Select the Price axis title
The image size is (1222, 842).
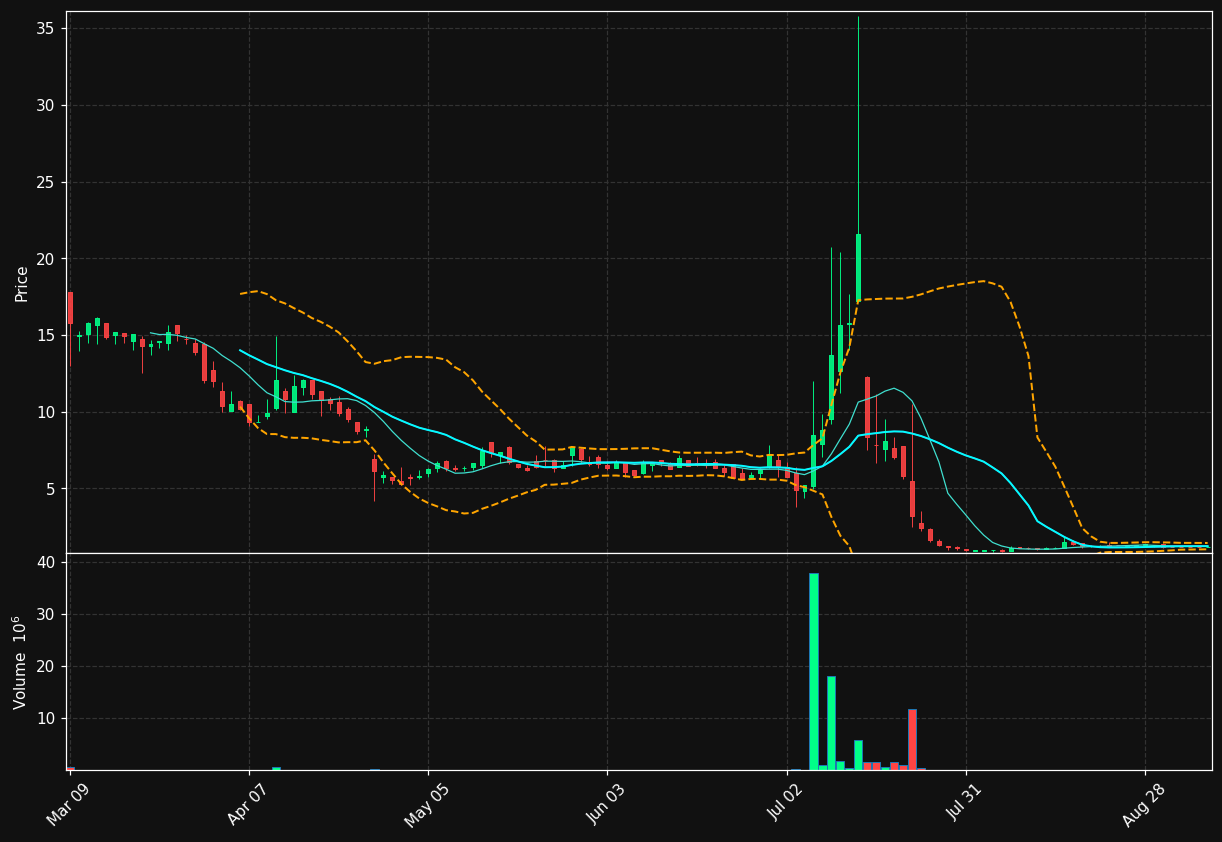22,284
